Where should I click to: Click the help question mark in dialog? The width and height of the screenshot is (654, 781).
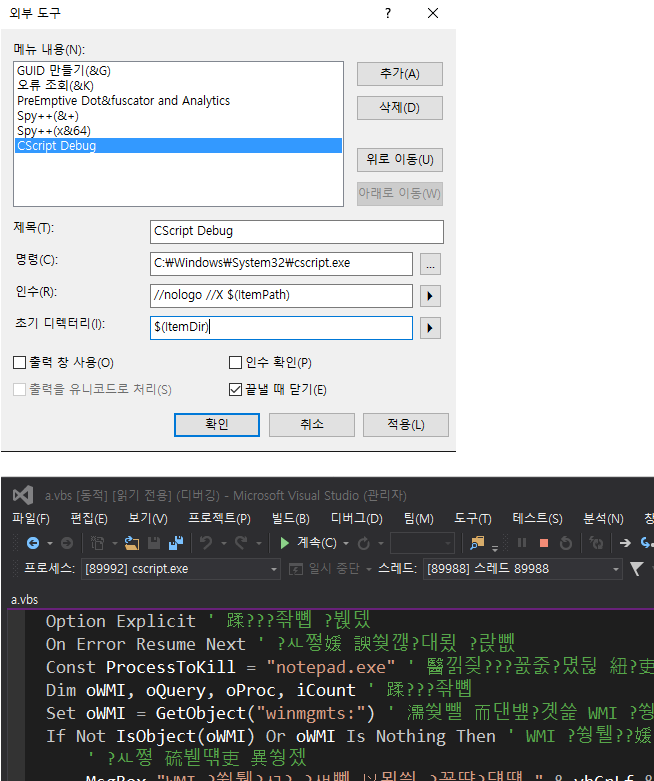point(388,13)
